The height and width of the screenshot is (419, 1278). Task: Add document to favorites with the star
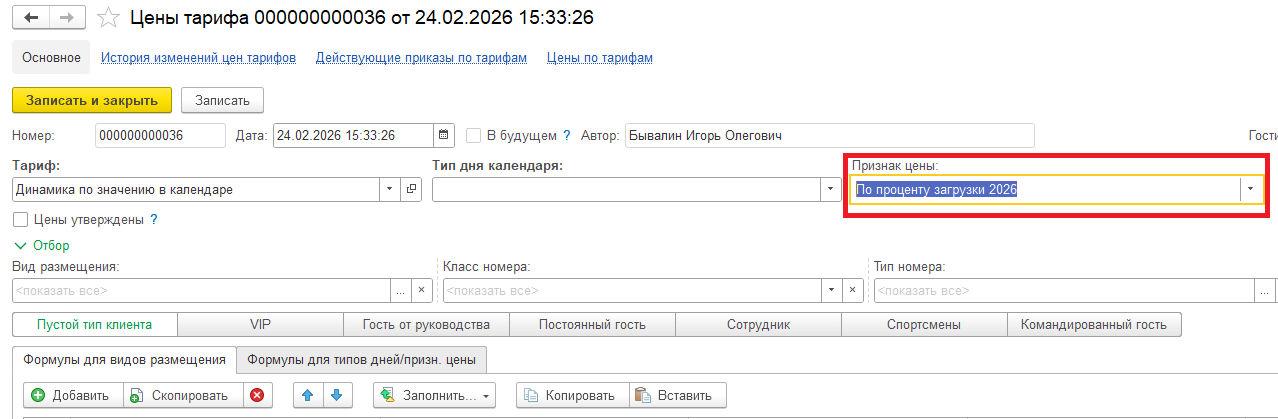coord(108,18)
